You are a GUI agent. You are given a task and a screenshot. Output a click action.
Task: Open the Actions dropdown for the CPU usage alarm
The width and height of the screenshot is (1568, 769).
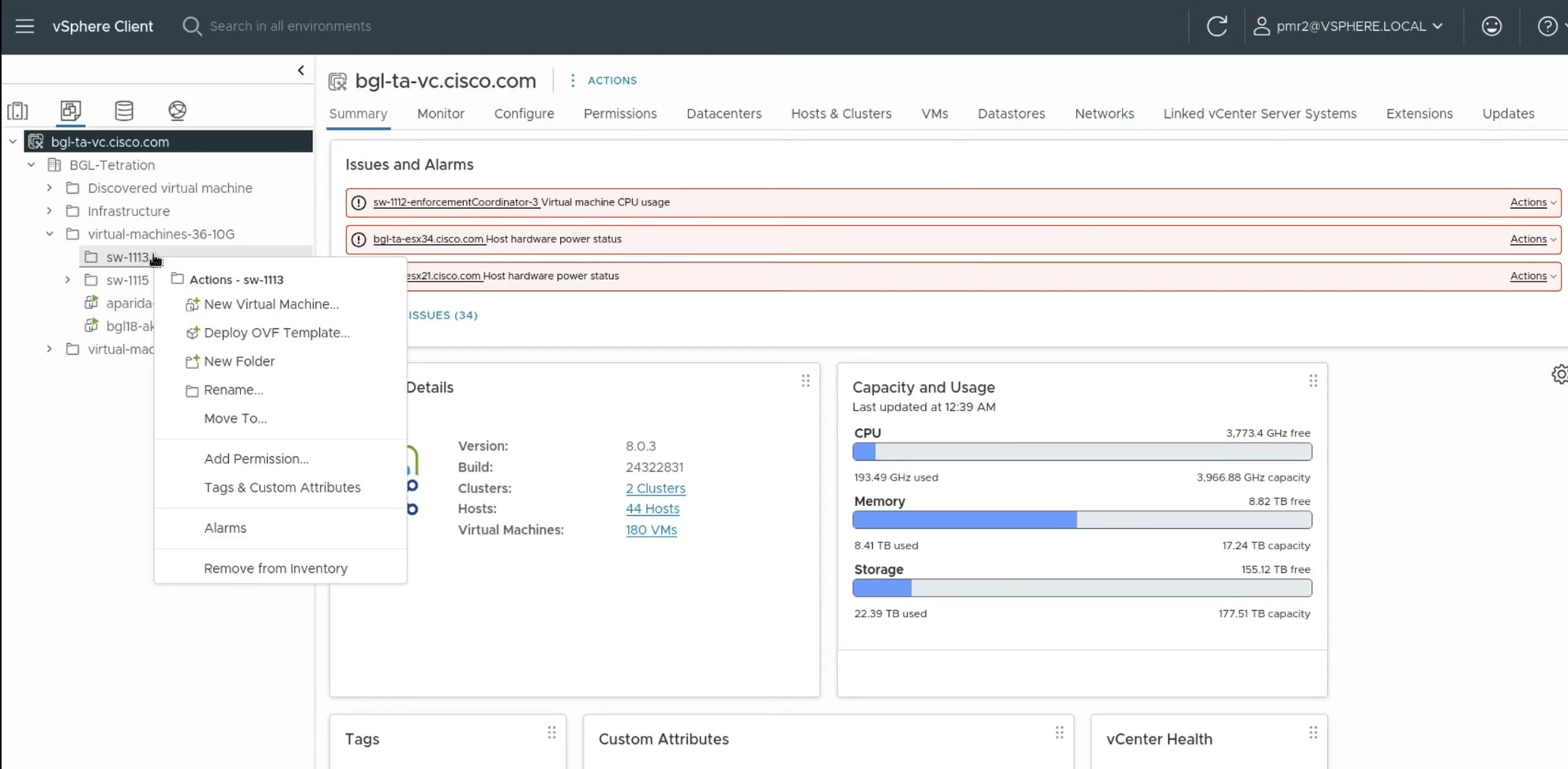coord(1531,202)
